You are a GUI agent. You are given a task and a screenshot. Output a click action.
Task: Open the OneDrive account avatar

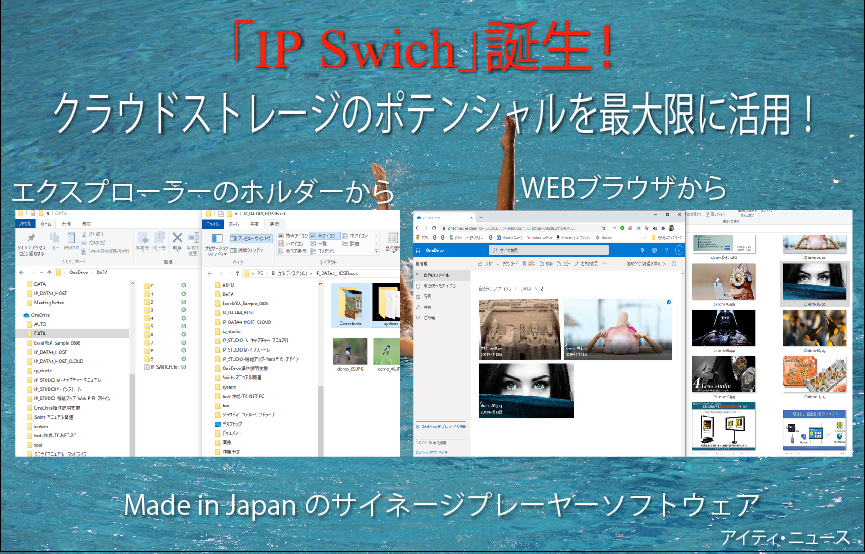pyautogui.click(x=679, y=250)
